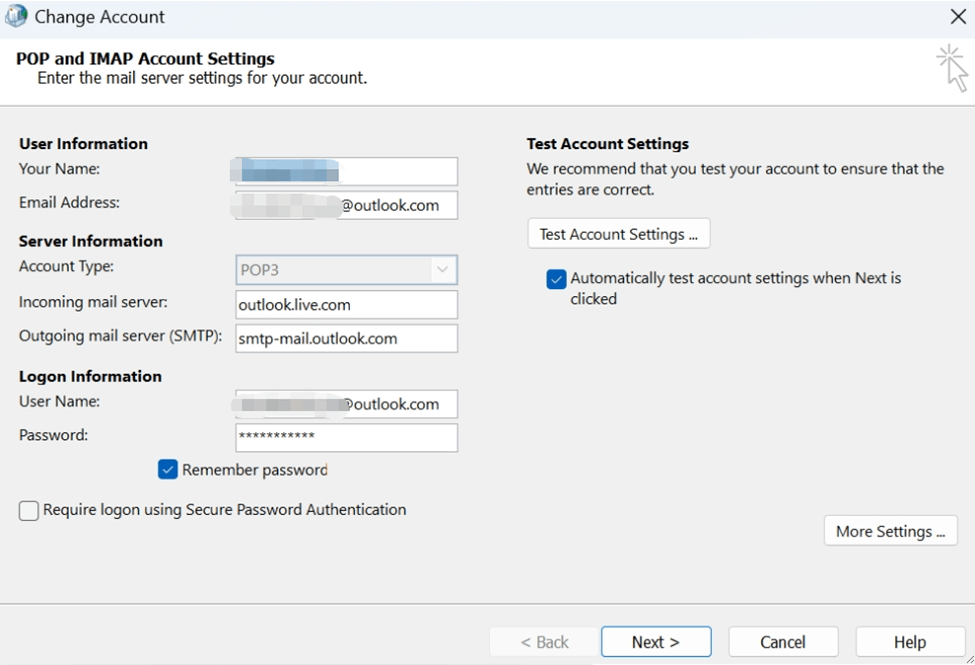Click the Help button

pos(909,642)
